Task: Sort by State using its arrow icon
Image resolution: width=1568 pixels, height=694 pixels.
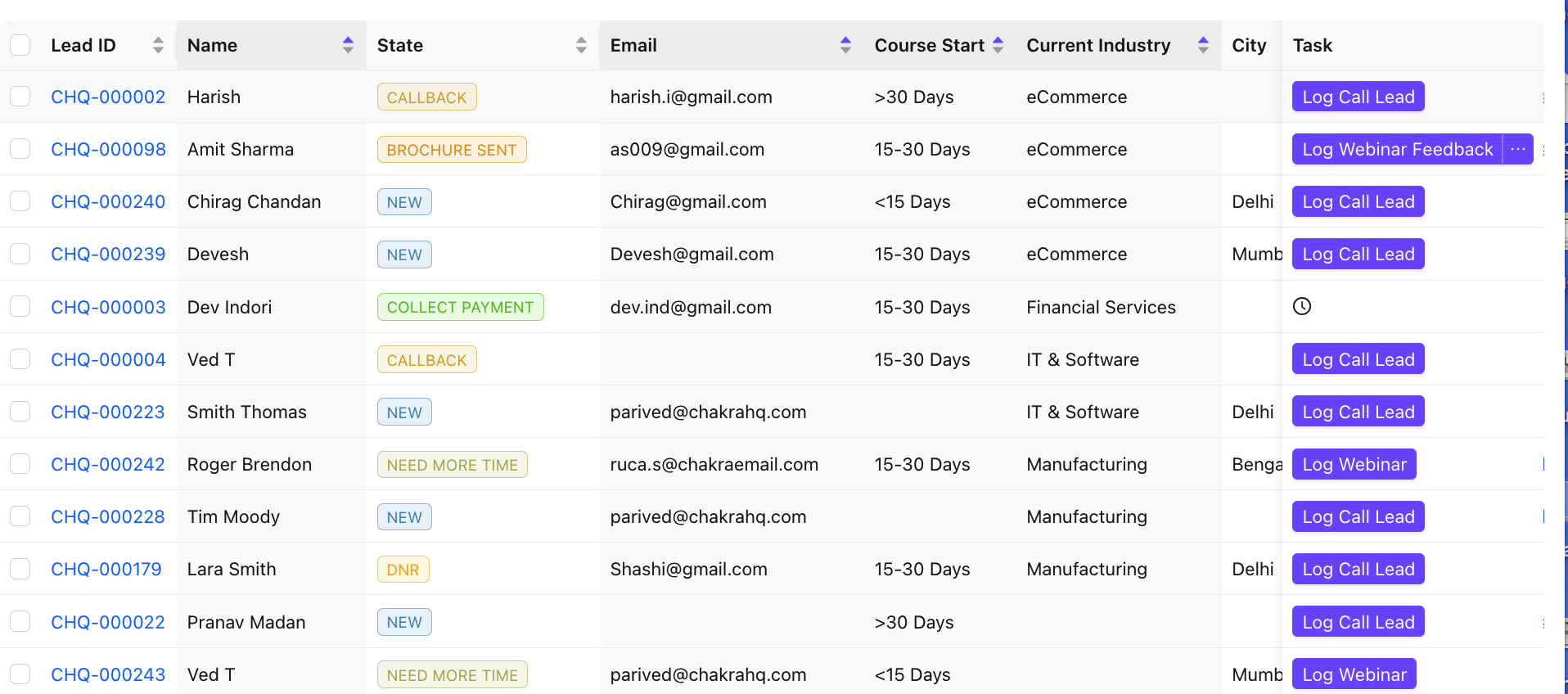Action: point(581,46)
